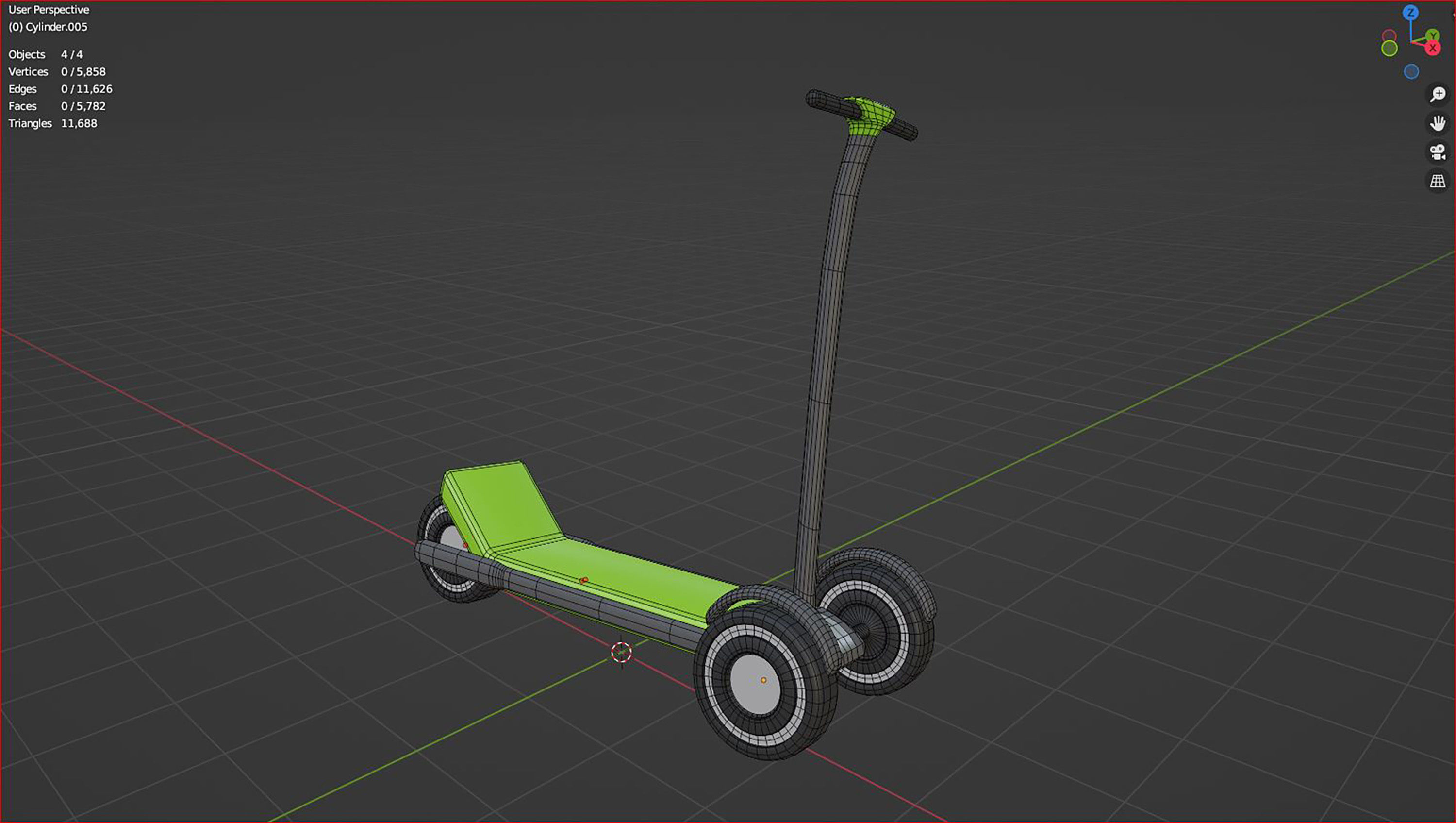Viewport: 1456px width, 823px height.
Task: Click the 3D cursor at the origin
Action: pos(621,652)
